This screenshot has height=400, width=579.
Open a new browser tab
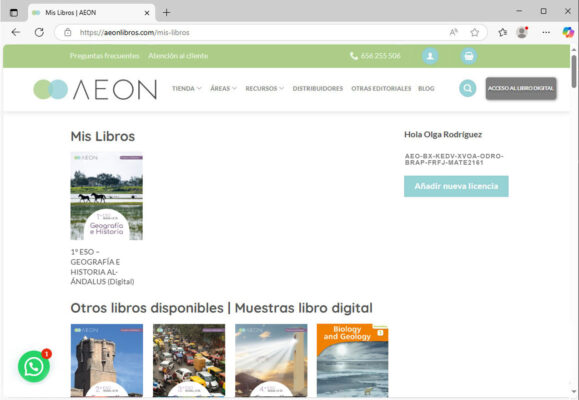(166, 13)
